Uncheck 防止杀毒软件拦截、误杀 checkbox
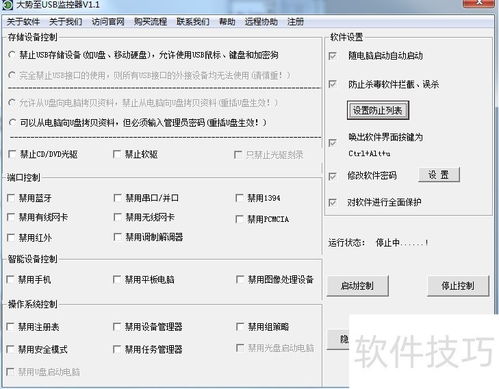Image resolution: width=499 pixels, height=389 pixels. [332, 84]
